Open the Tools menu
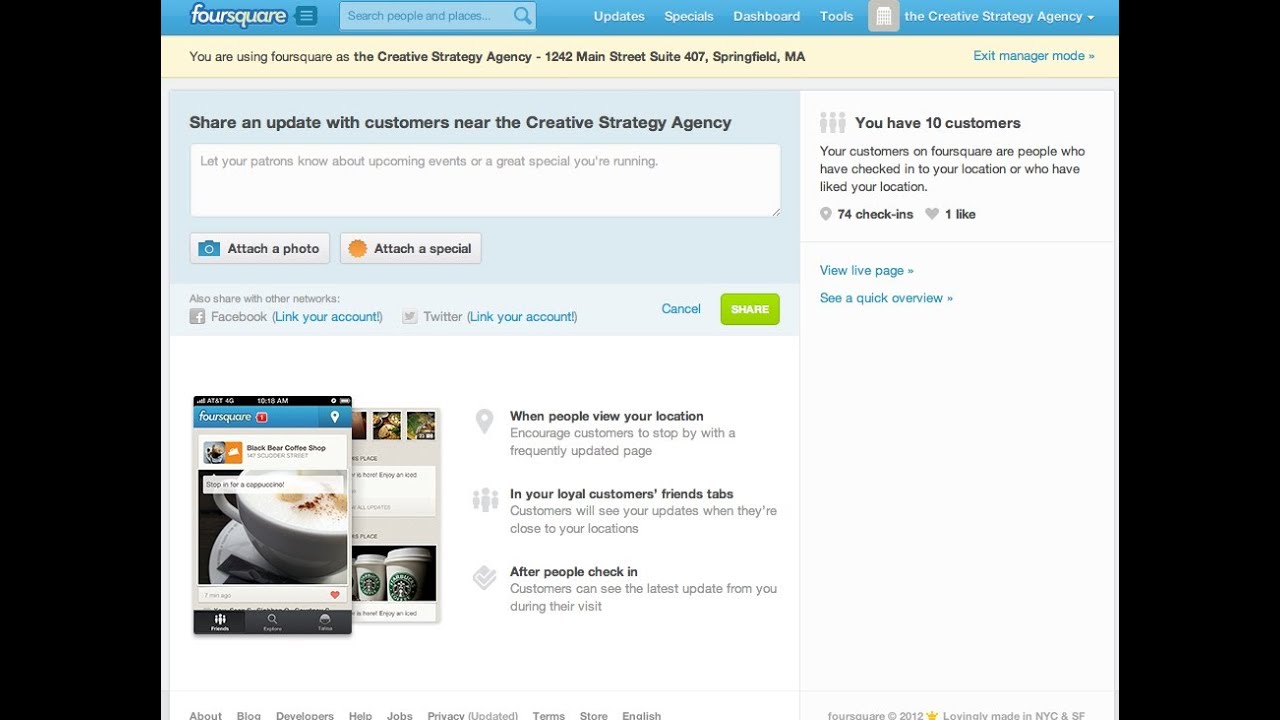 pos(837,16)
